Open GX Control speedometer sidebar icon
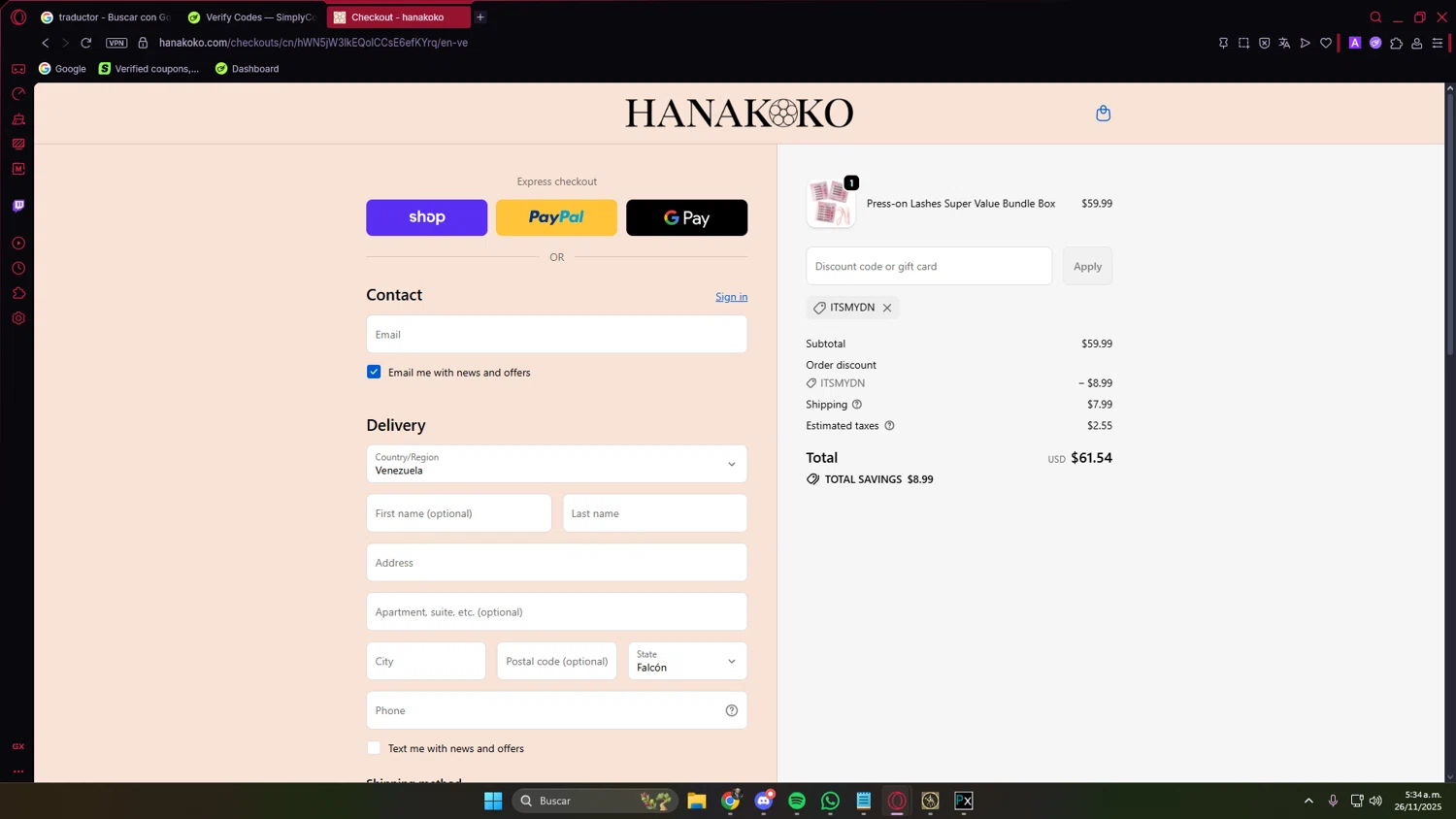 [18, 94]
